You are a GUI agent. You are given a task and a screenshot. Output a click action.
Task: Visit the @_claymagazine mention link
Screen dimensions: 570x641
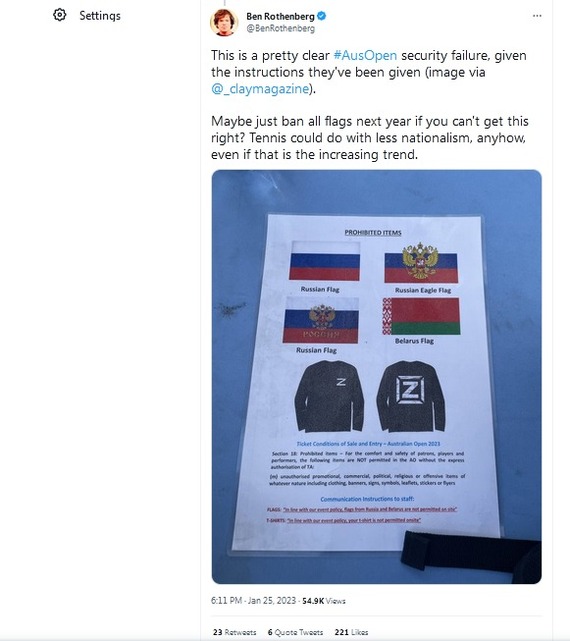(260, 88)
